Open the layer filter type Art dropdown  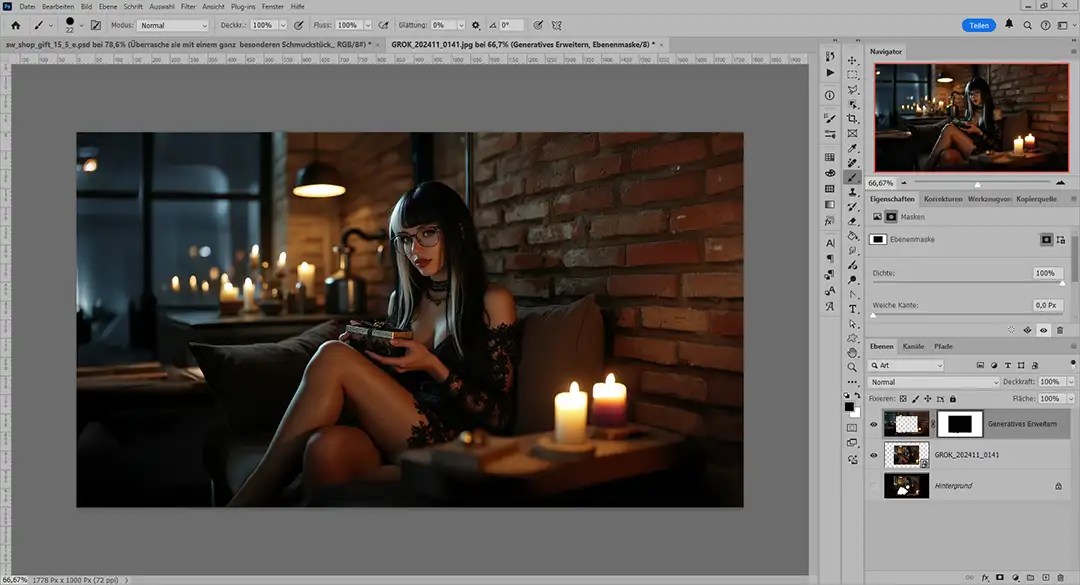906,366
